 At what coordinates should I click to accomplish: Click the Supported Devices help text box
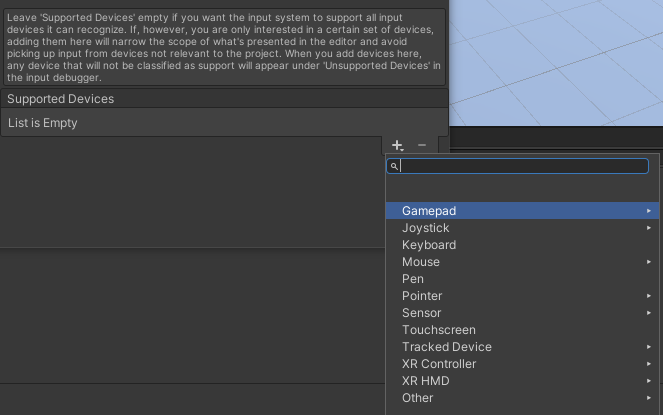pyautogui.click(x=224, y=47)
